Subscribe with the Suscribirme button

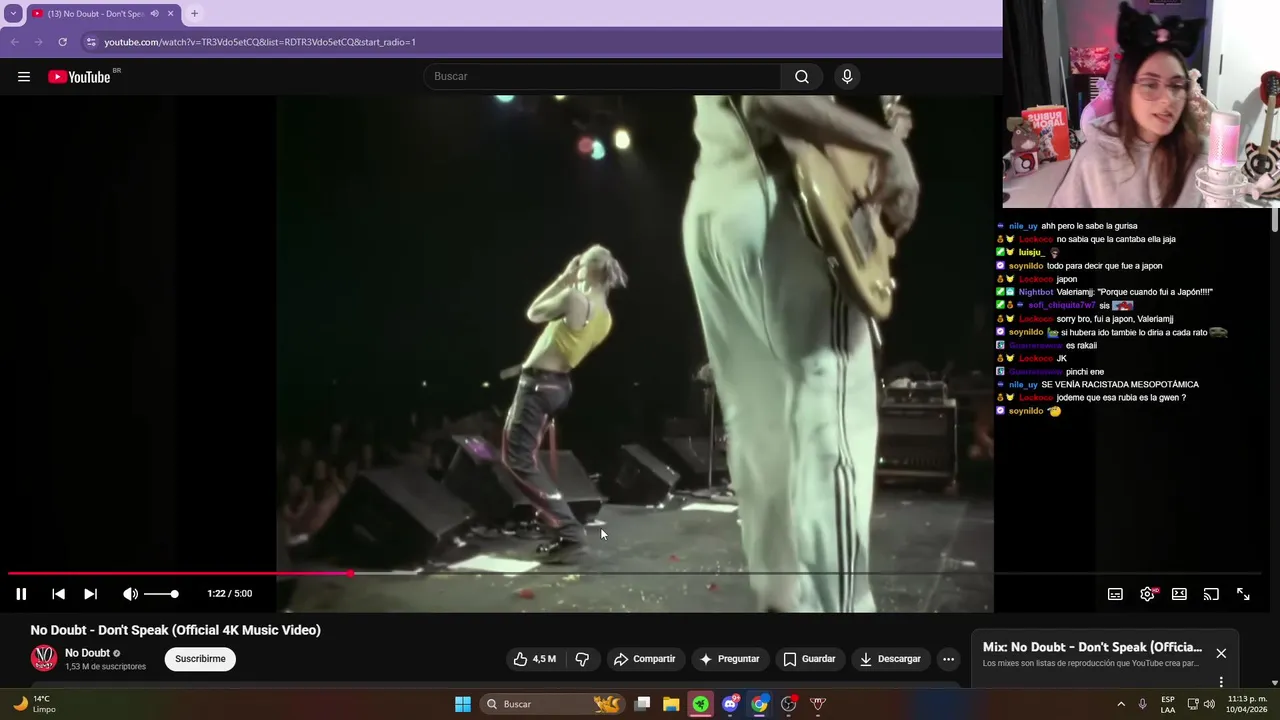(x=200, y=659)
